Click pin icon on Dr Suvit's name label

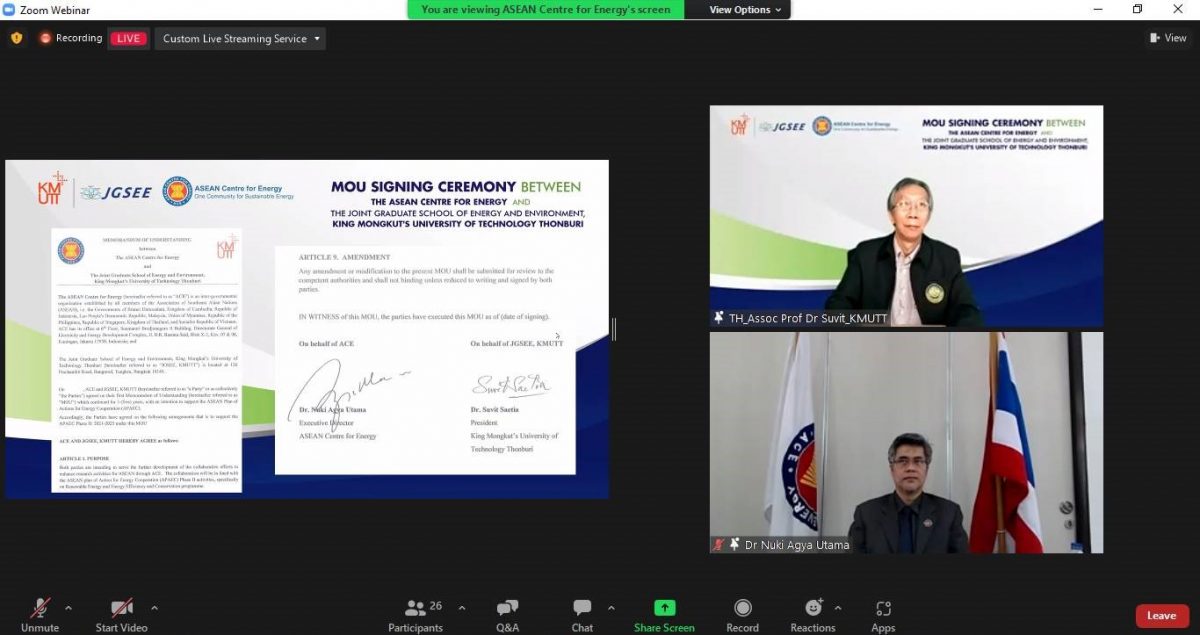[718, 318]
